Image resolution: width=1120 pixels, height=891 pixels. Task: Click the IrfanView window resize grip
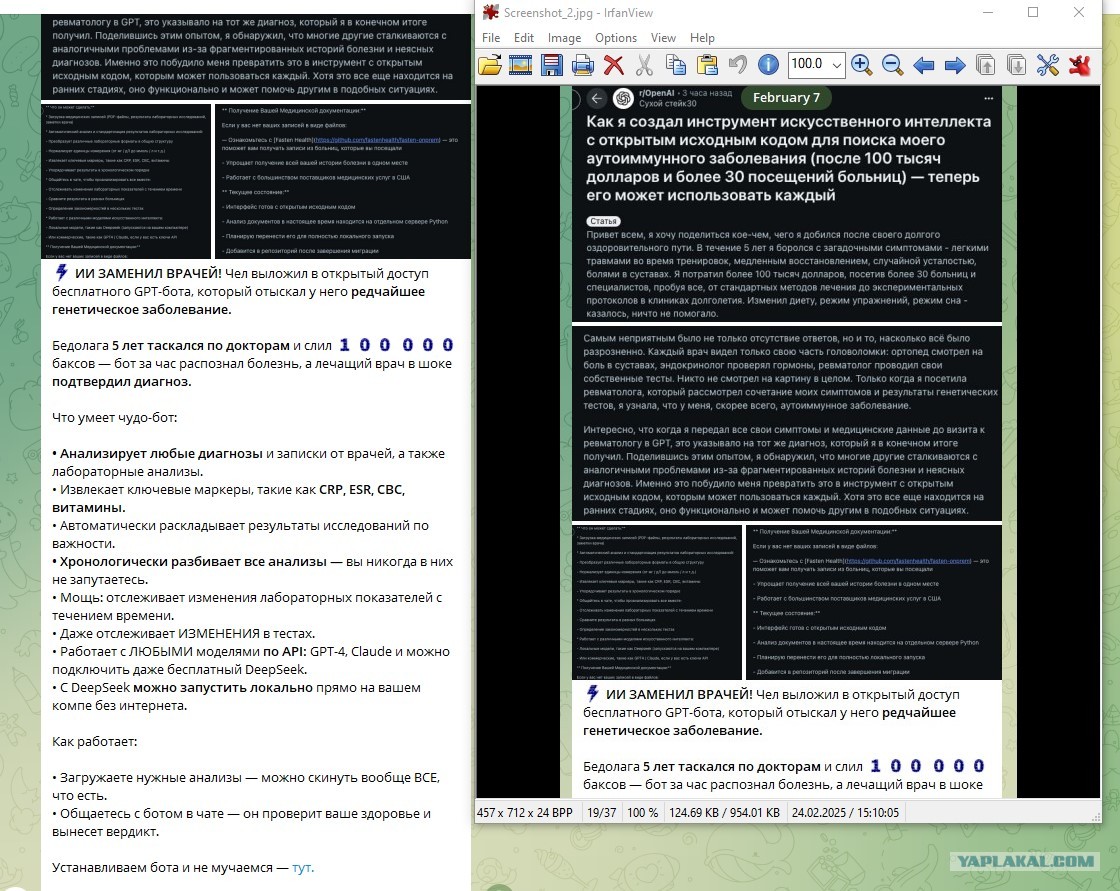[x=1095, y=817]
